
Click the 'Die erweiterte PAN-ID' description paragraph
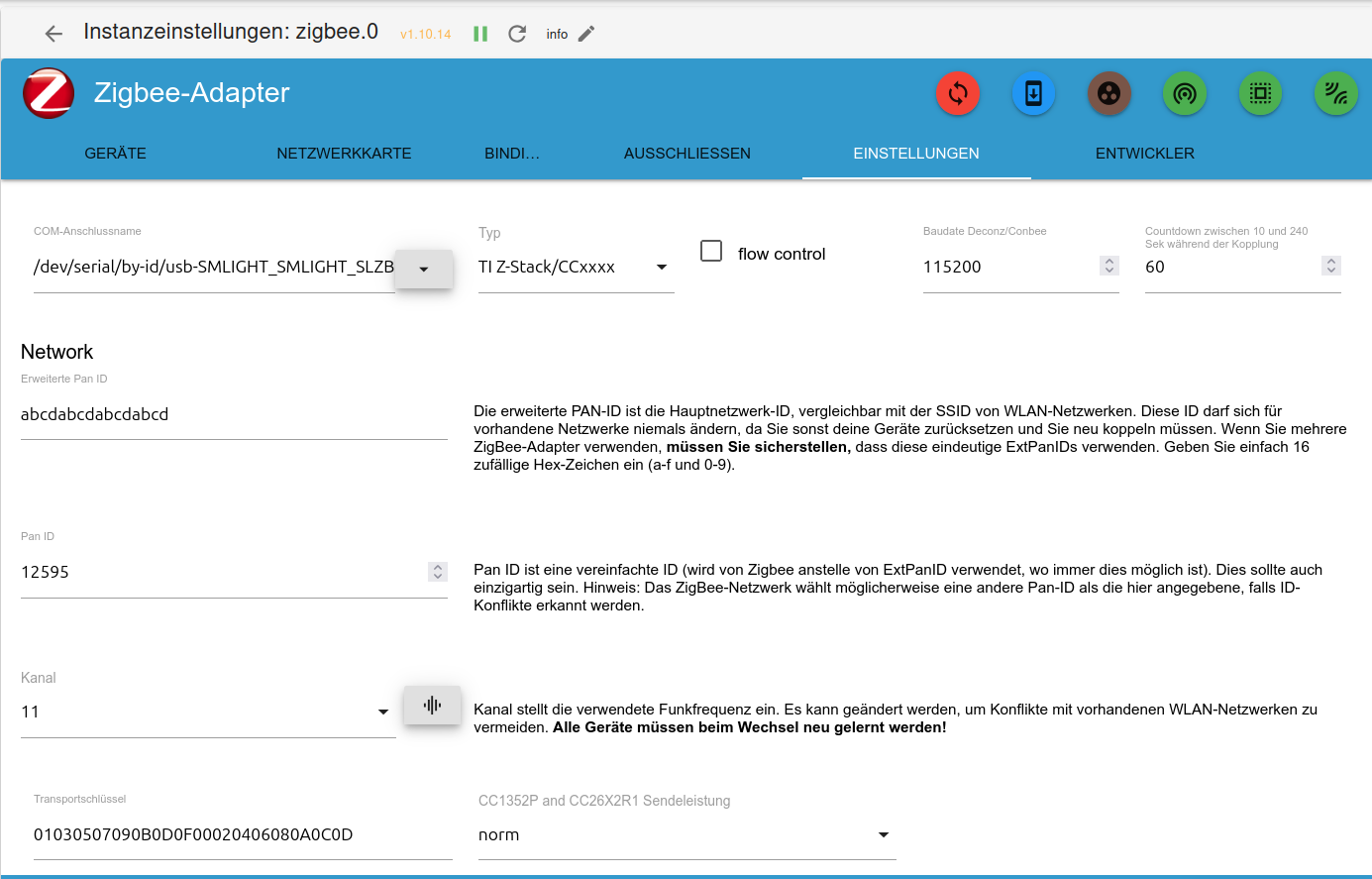coord(910,438)
